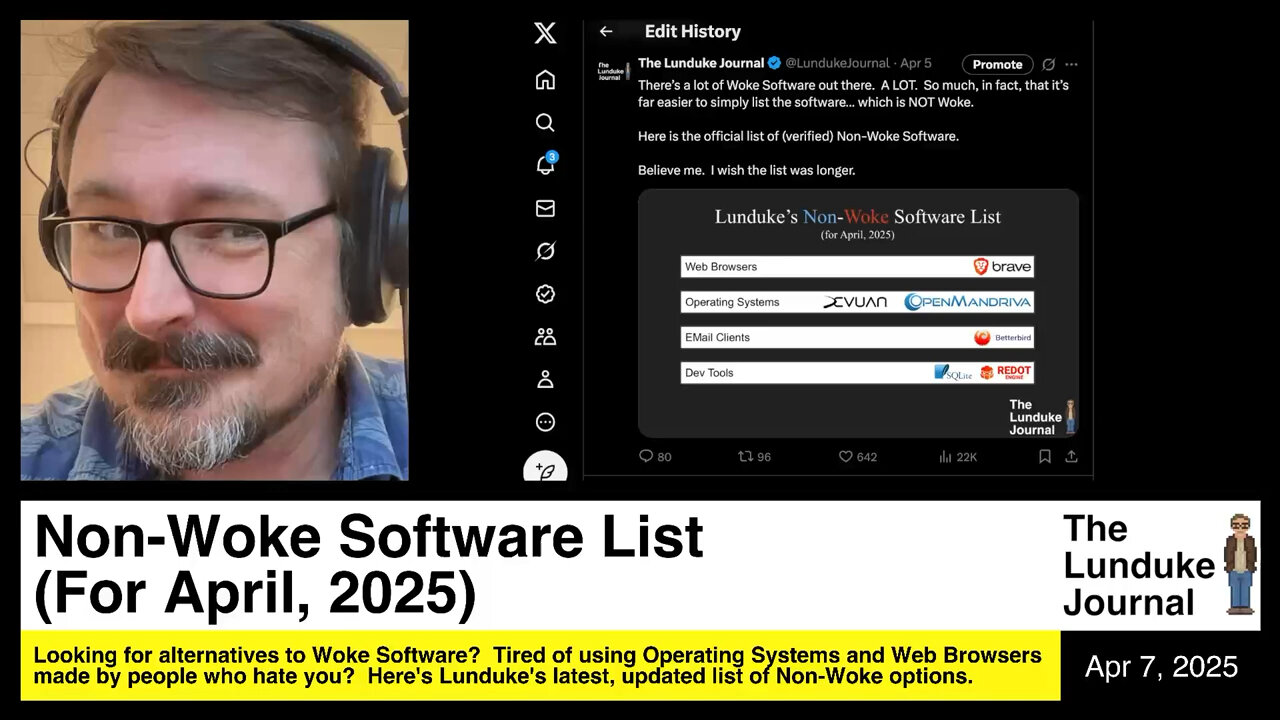Click the tweet share icon
1280x720 pixels.
pos(1071,456)
